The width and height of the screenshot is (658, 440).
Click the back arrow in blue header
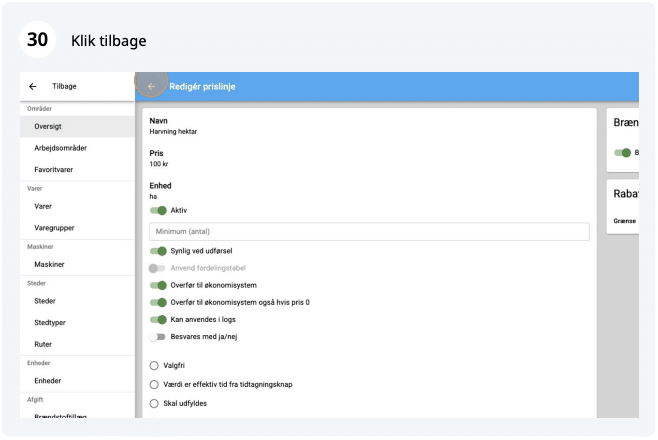[151, 87]
